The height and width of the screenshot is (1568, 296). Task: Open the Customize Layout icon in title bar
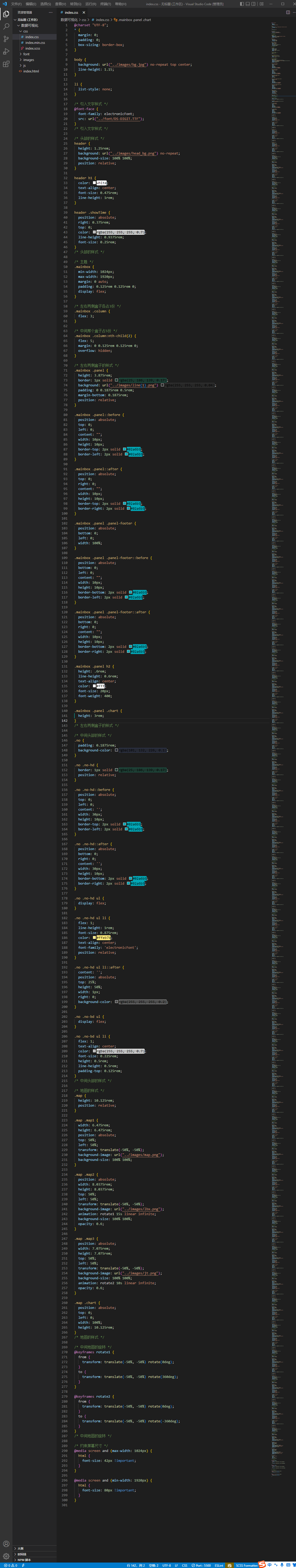(261, 4)
